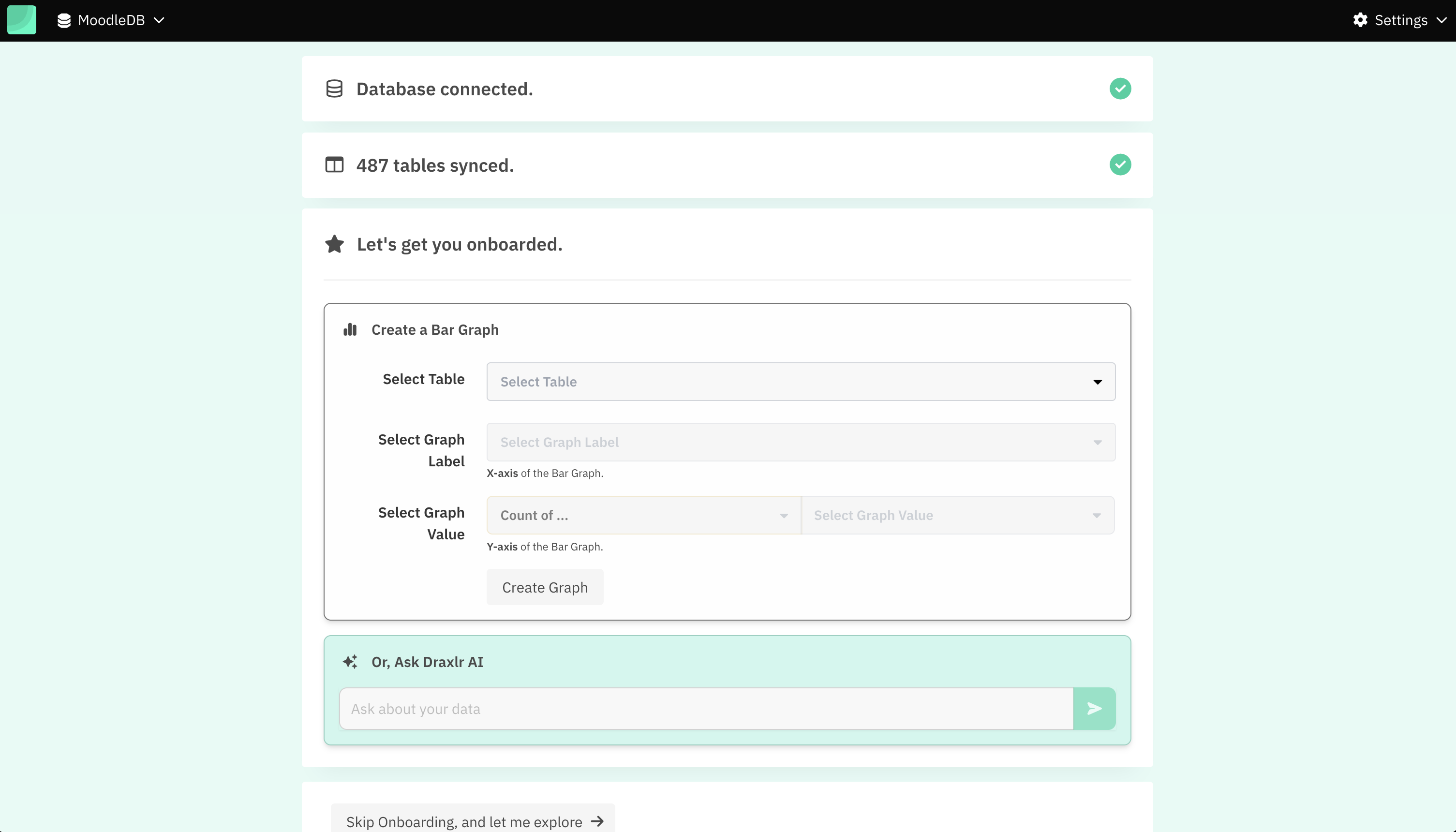1456x832 pixels.
Task: Click the 'Let's get you onboarded.' heading
Action: (460, 245)
